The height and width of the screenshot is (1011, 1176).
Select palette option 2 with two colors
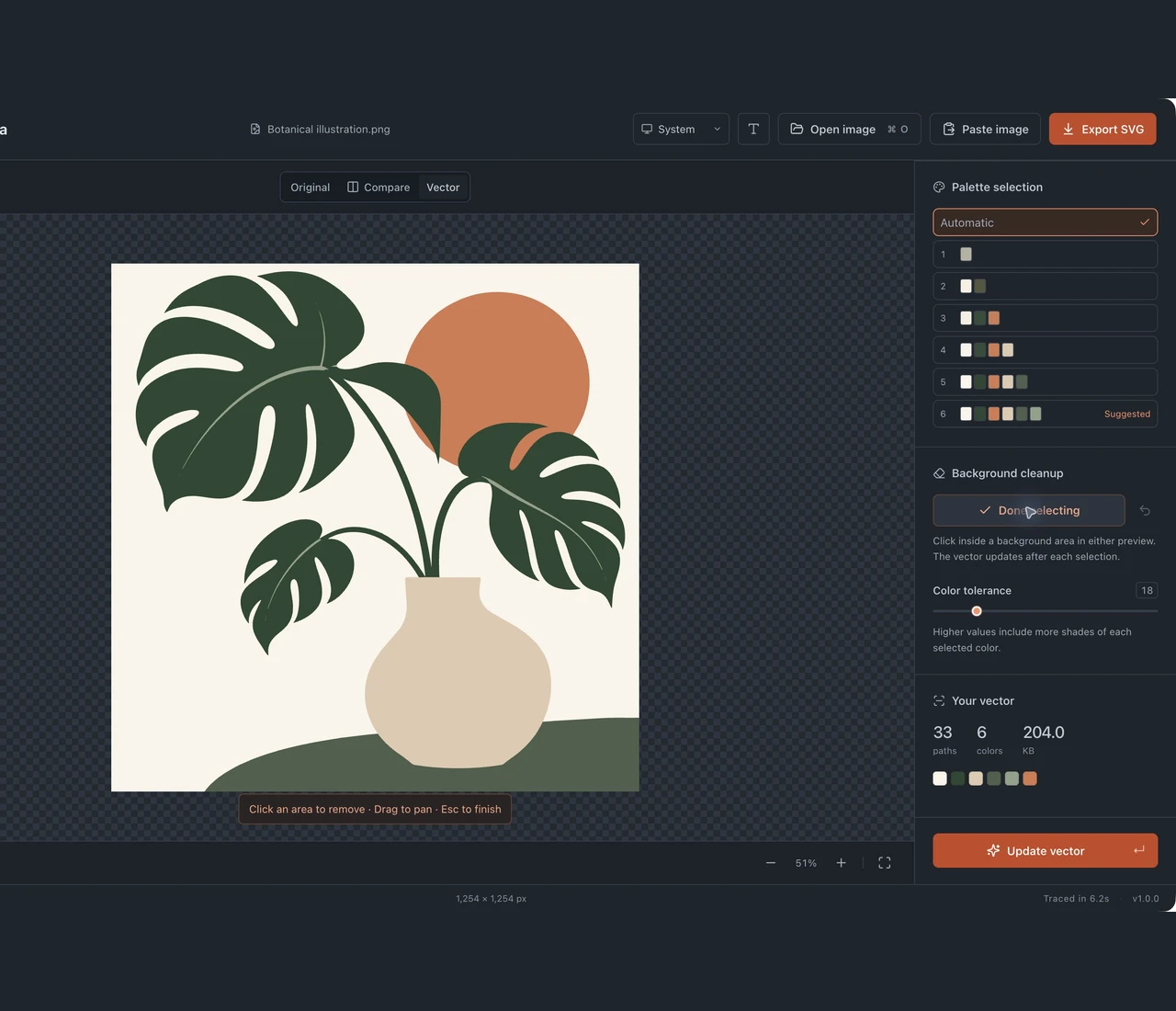pyautogui.click(x=1045, y=286)
